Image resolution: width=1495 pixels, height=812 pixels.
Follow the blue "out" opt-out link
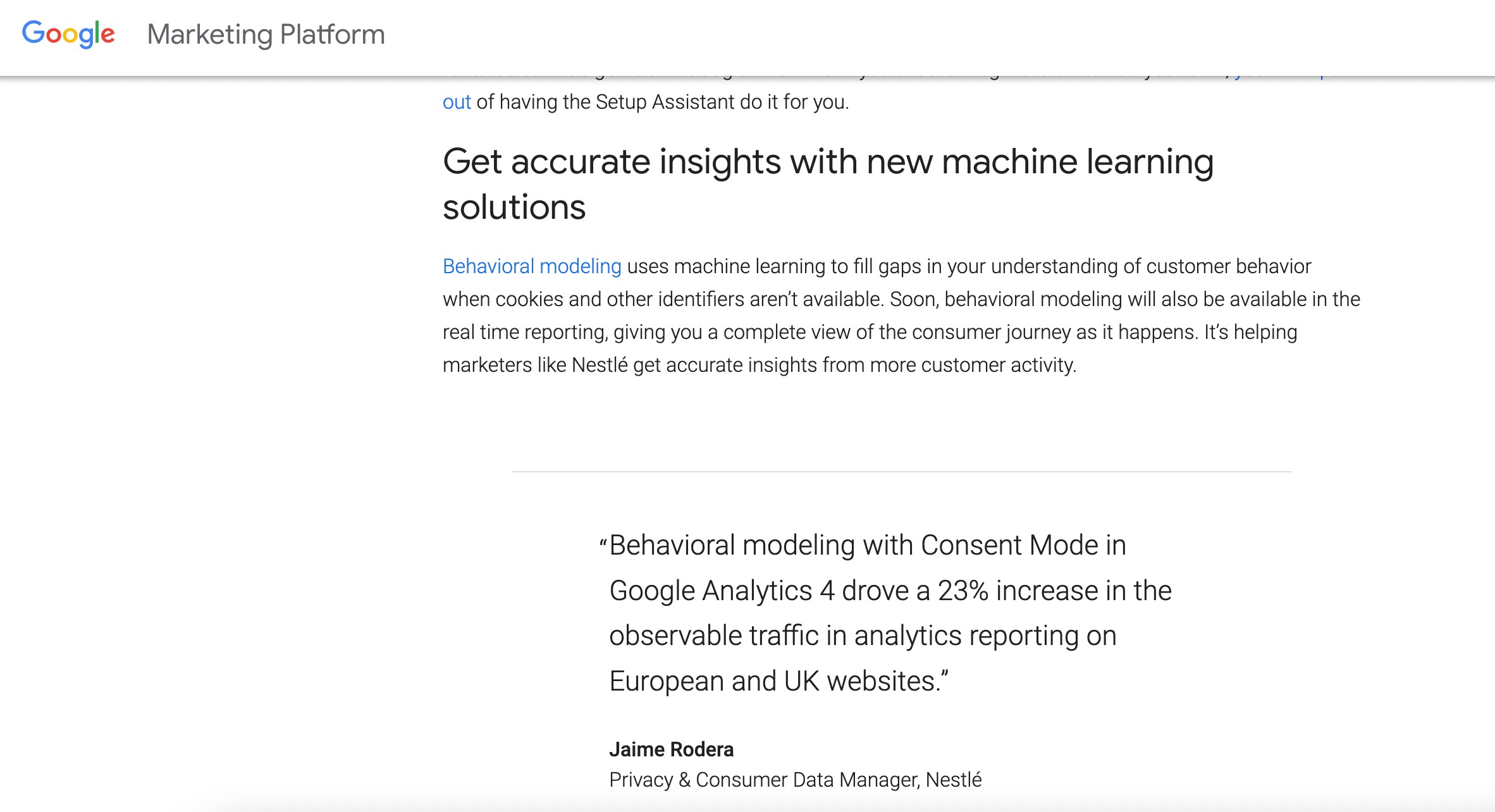pyautogui.click(x=457, y=102)
